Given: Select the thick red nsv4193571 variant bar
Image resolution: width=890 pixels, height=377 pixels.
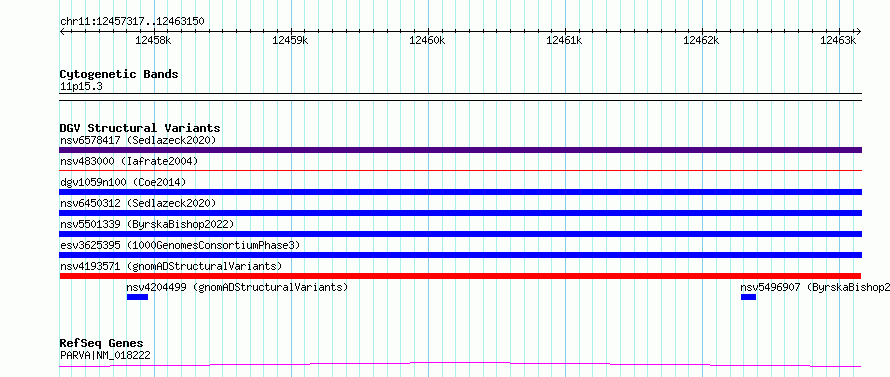Looking at the screenshot, I should [x=460, y=276].
